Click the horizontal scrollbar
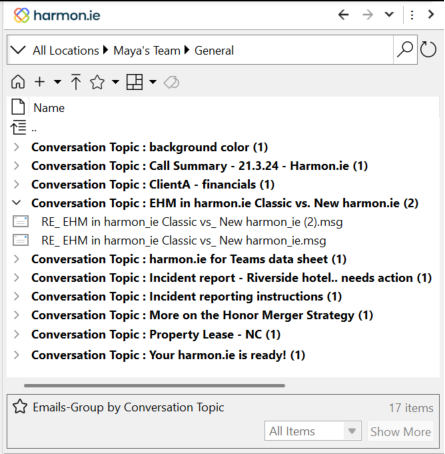 tap(154, 385)
